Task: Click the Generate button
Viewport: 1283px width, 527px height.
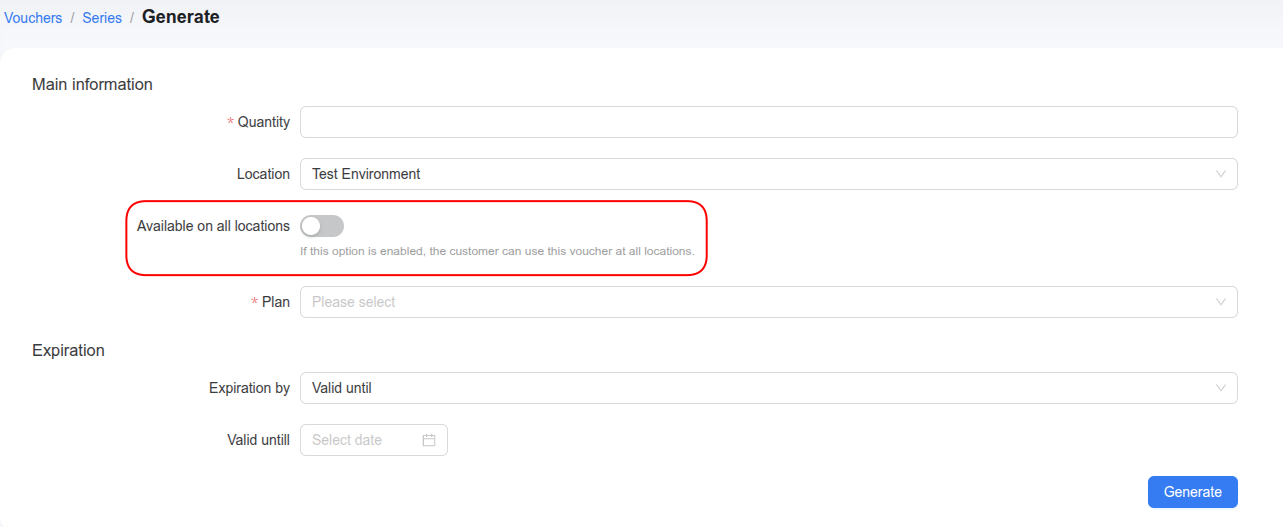Action: 1193,492
